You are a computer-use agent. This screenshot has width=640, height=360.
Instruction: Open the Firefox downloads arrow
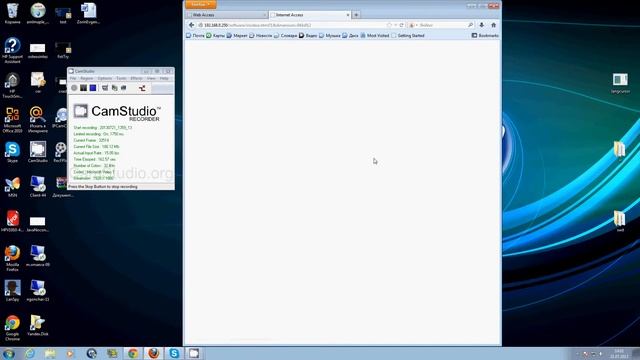[x=482, y=25]
